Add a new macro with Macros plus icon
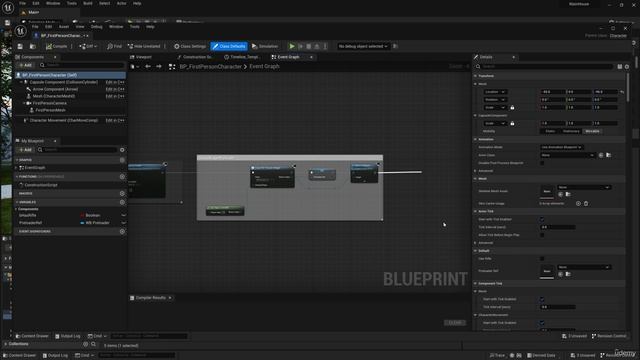This screenshot has height=360, width=640. [122, 193]
